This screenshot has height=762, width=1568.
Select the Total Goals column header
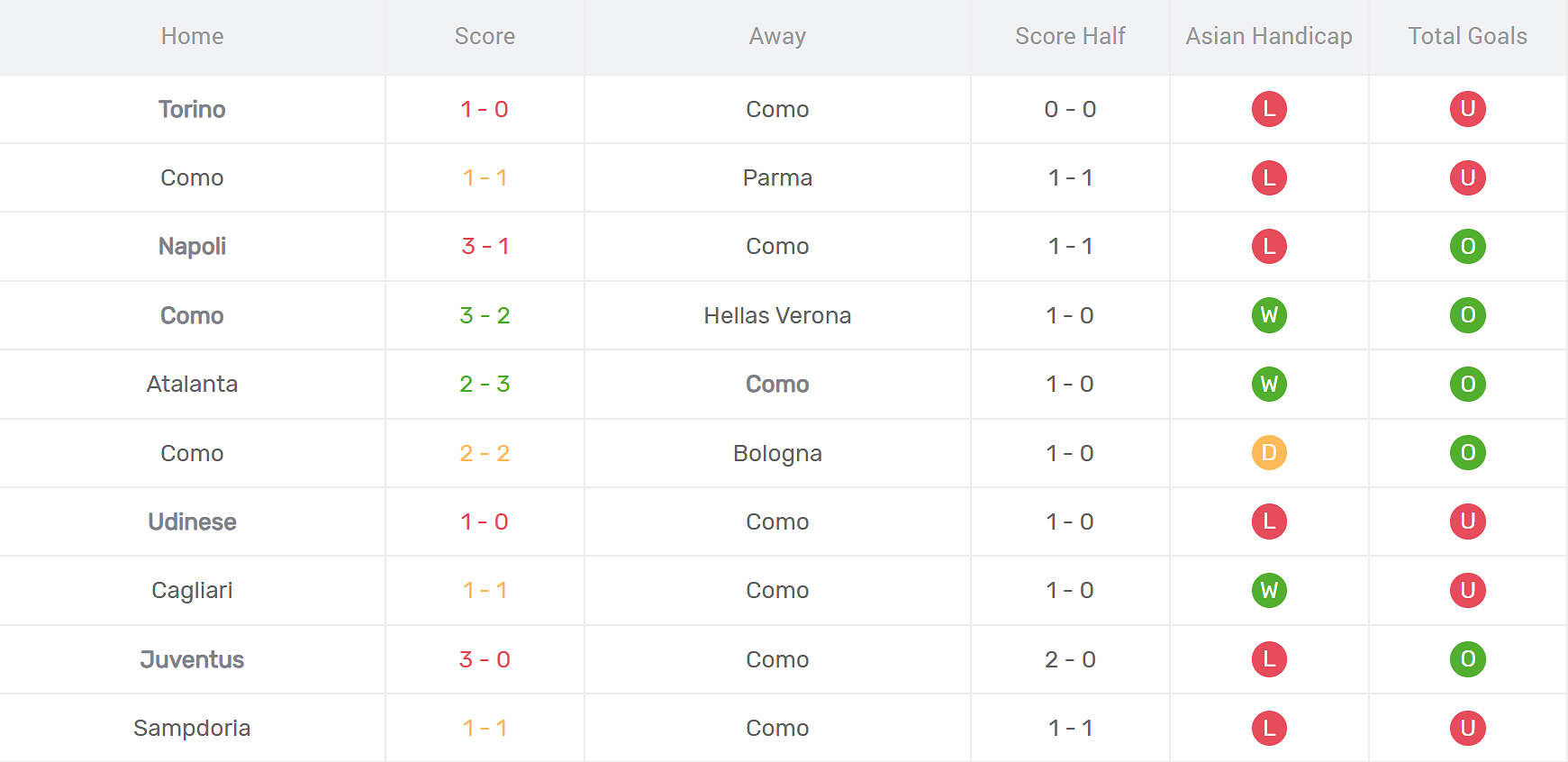click(1467, 36)
